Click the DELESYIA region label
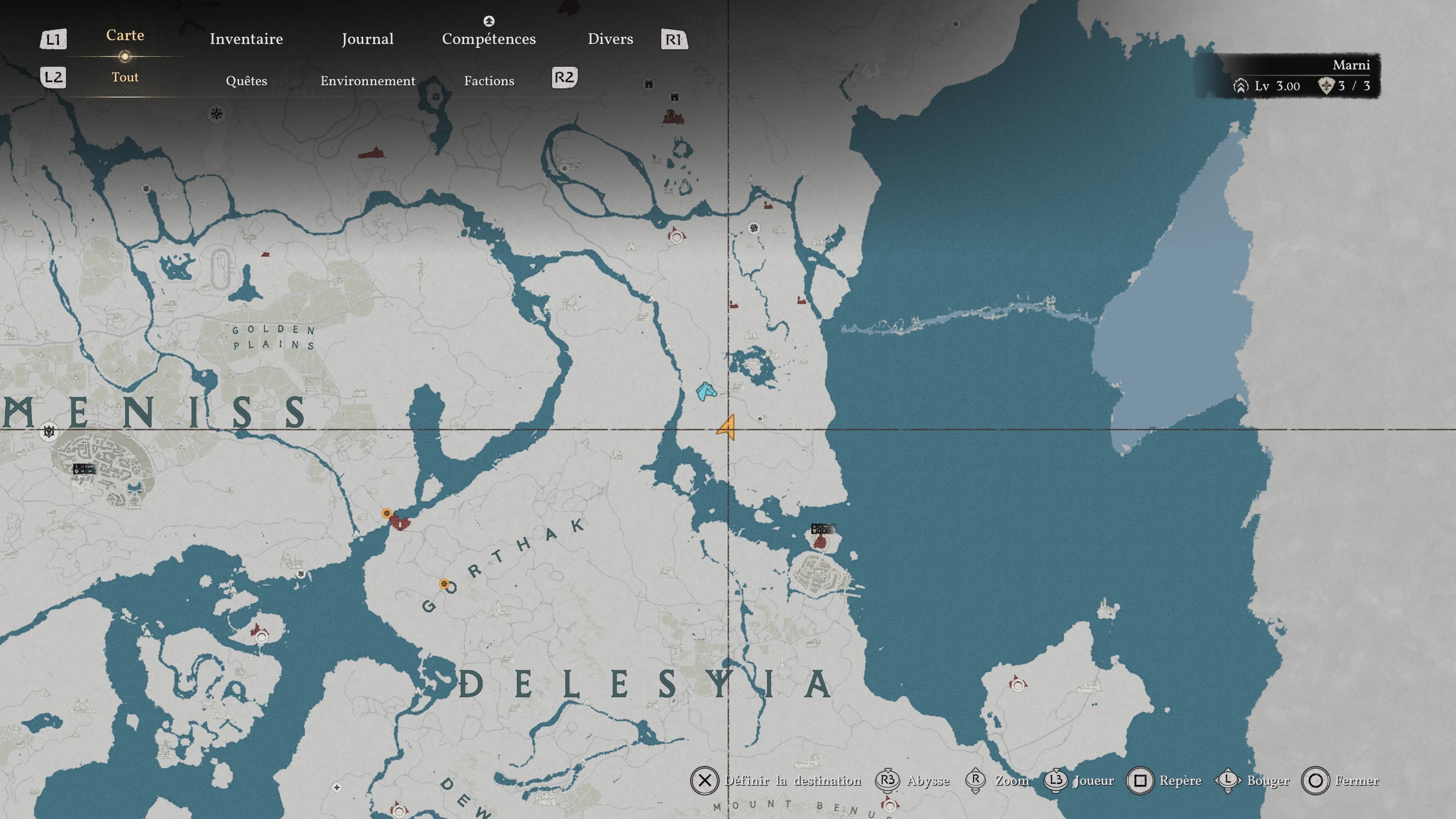The image size is (1456, 819). (644, 684)
